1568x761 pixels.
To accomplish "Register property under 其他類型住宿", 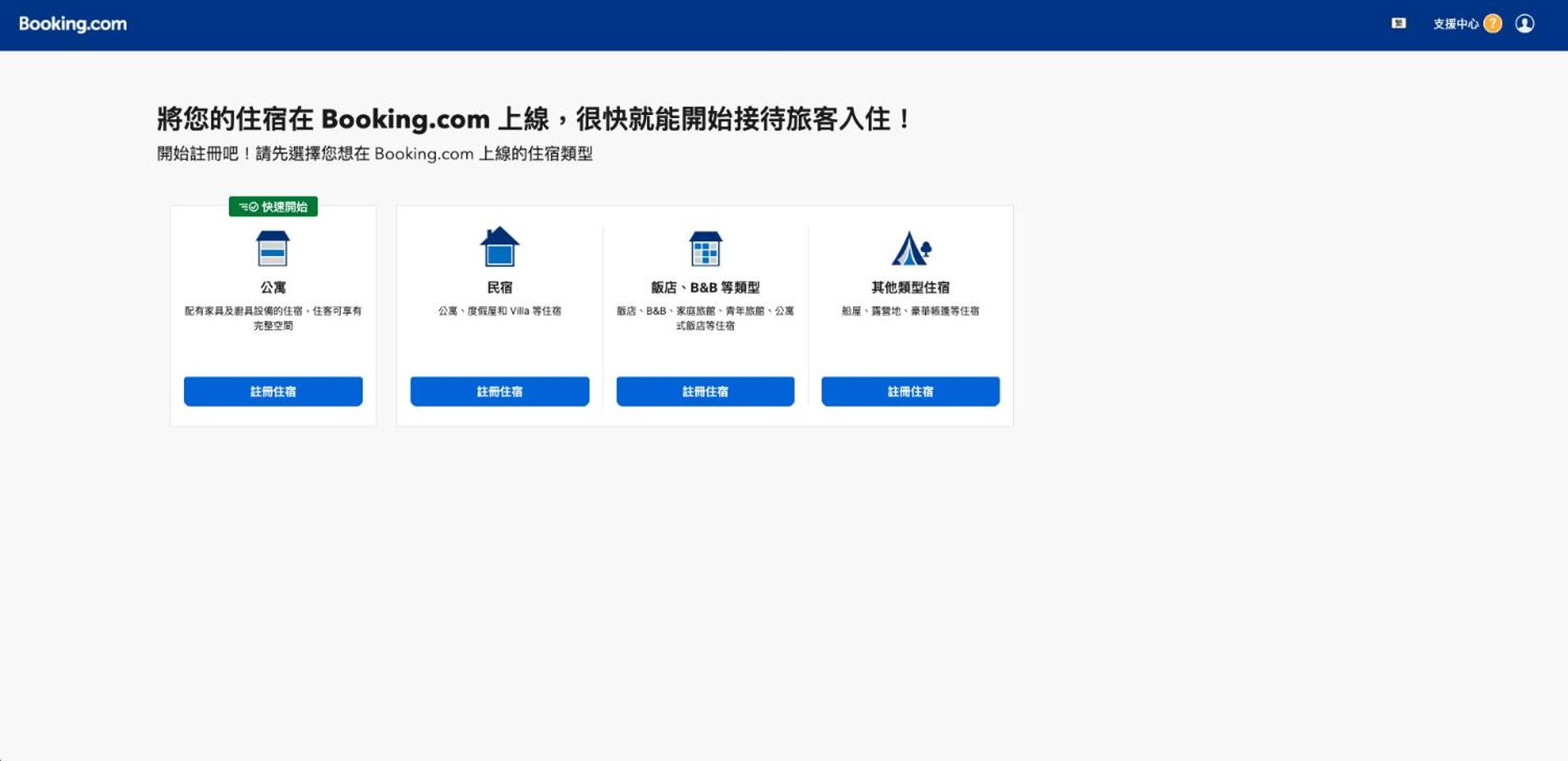I will (x=910, y=392).
